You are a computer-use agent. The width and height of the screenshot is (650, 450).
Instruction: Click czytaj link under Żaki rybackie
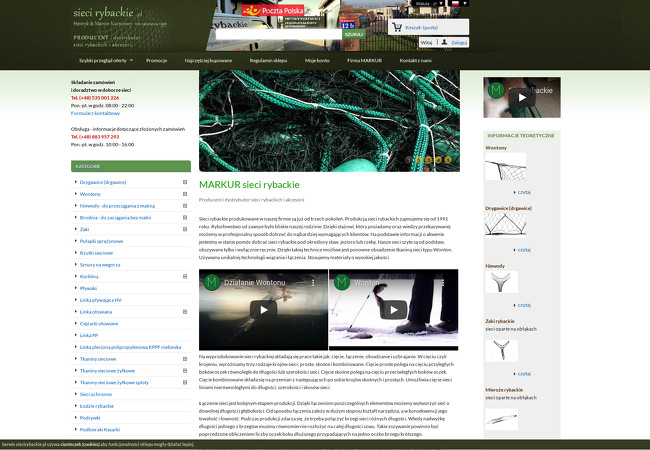524,374
